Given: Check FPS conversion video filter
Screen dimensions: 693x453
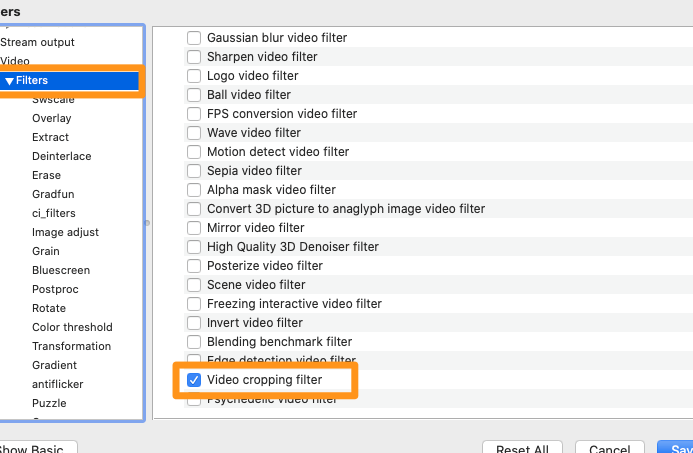Looking at the screenshot, I should (x=194, y=114).
